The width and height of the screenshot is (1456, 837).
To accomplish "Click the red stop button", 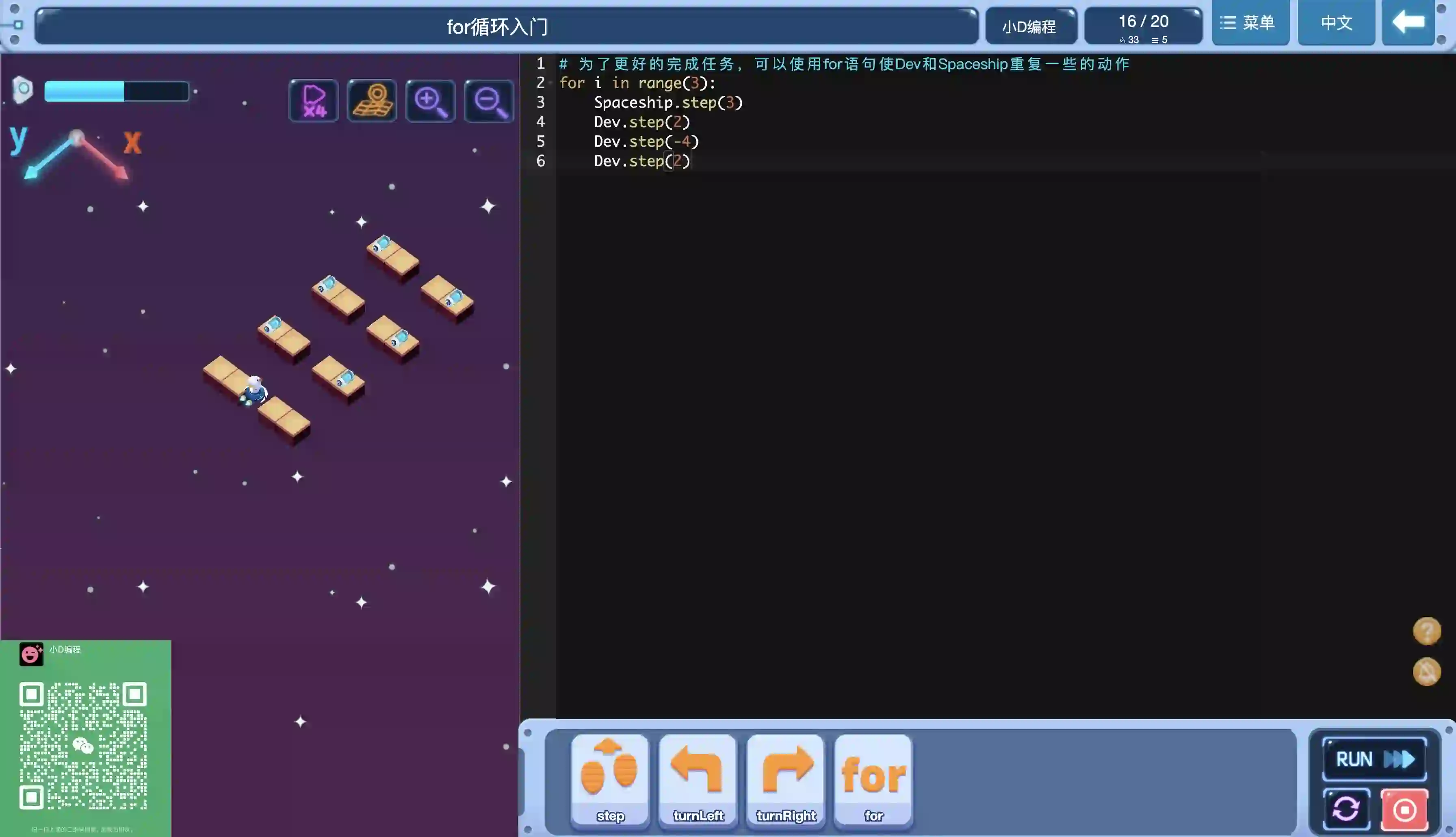I will click(x=1404, y=809).
